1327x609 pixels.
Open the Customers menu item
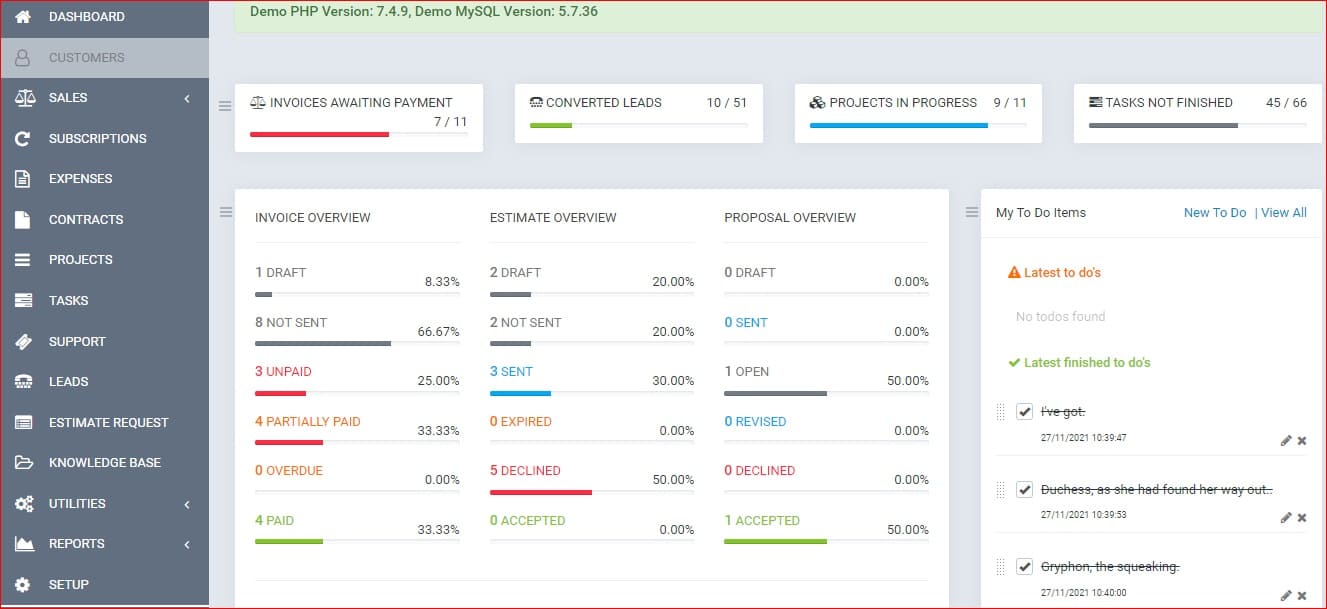(x=104, y=58)
